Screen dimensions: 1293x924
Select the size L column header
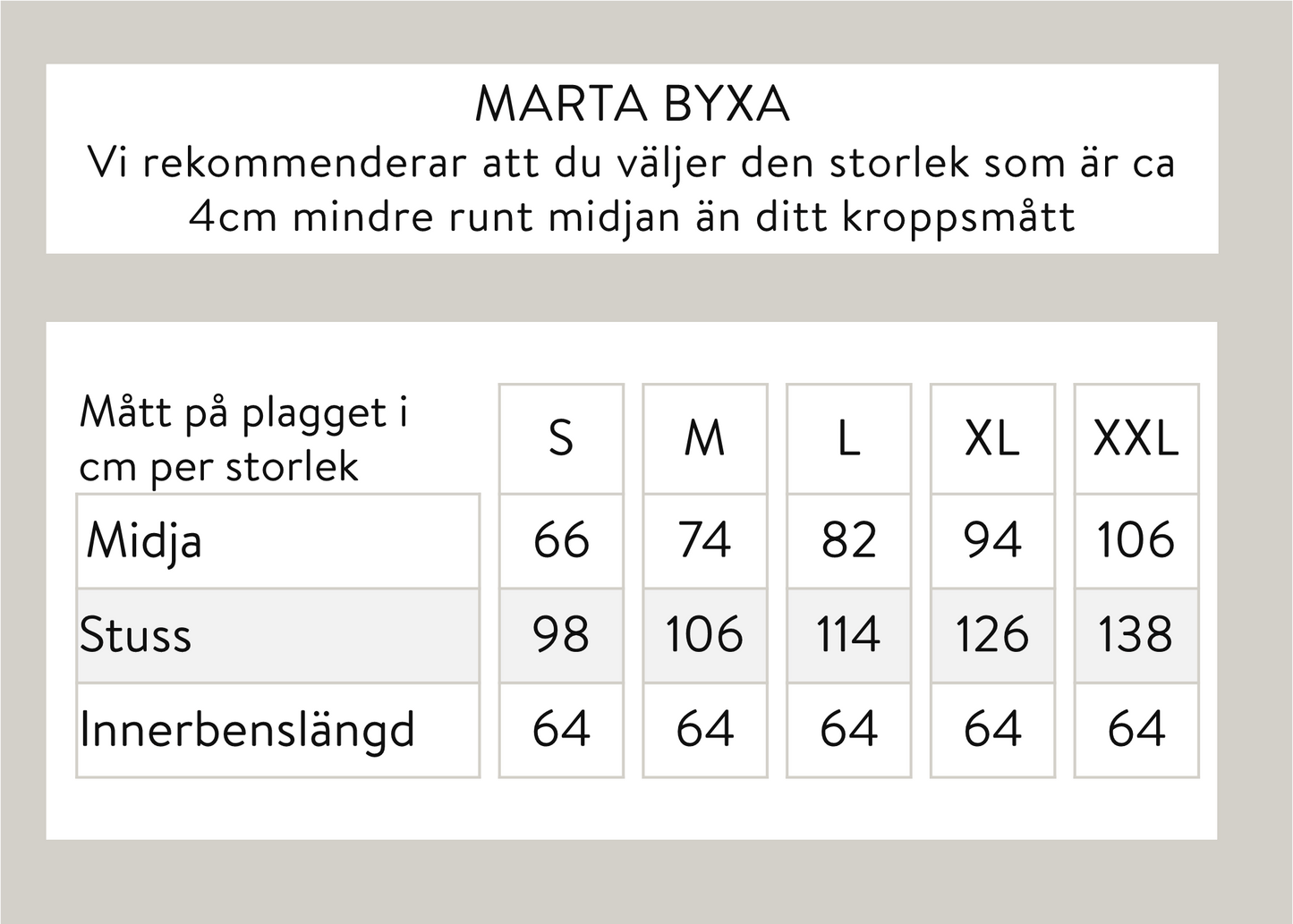[848, 438]
